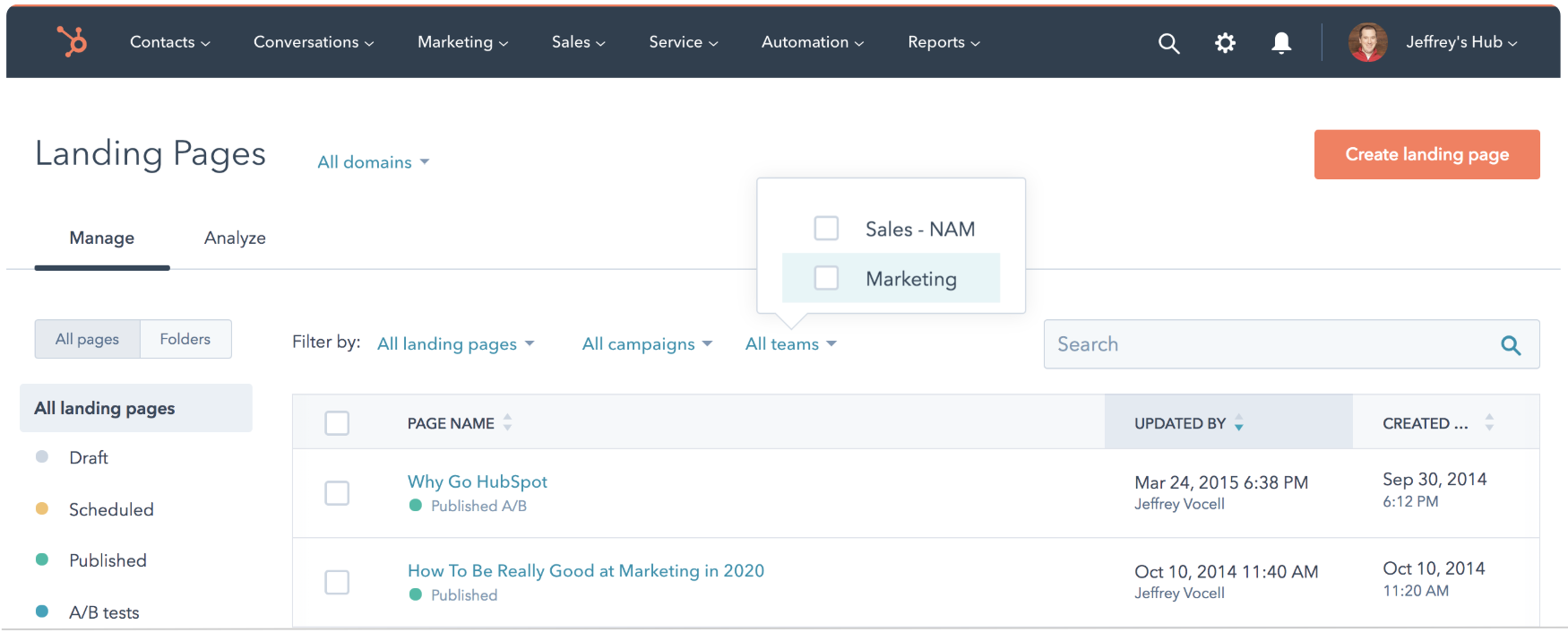The height and width of the screenshot is (633, 1568).
Task: Open the Sales navigation dropdown
Action: click(578, 42)
